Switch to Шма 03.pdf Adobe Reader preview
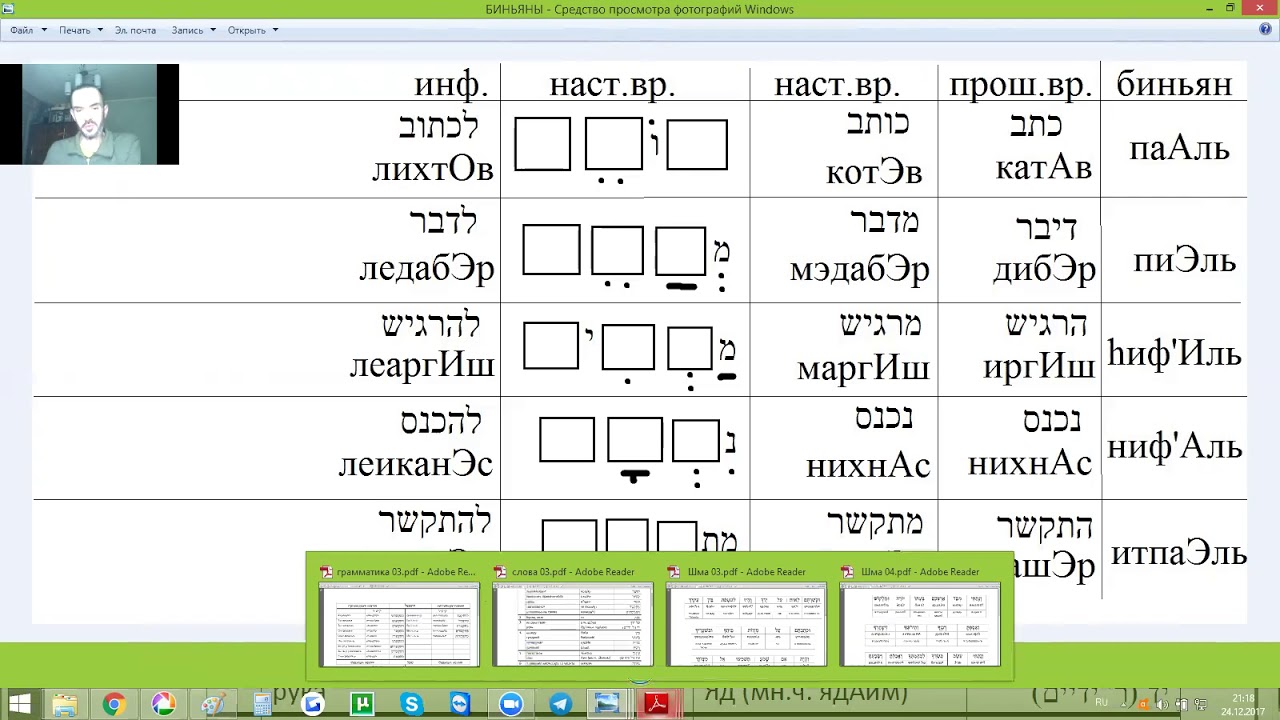The height and width of the screenshot is (720, 1280). [x=746, y=615]
